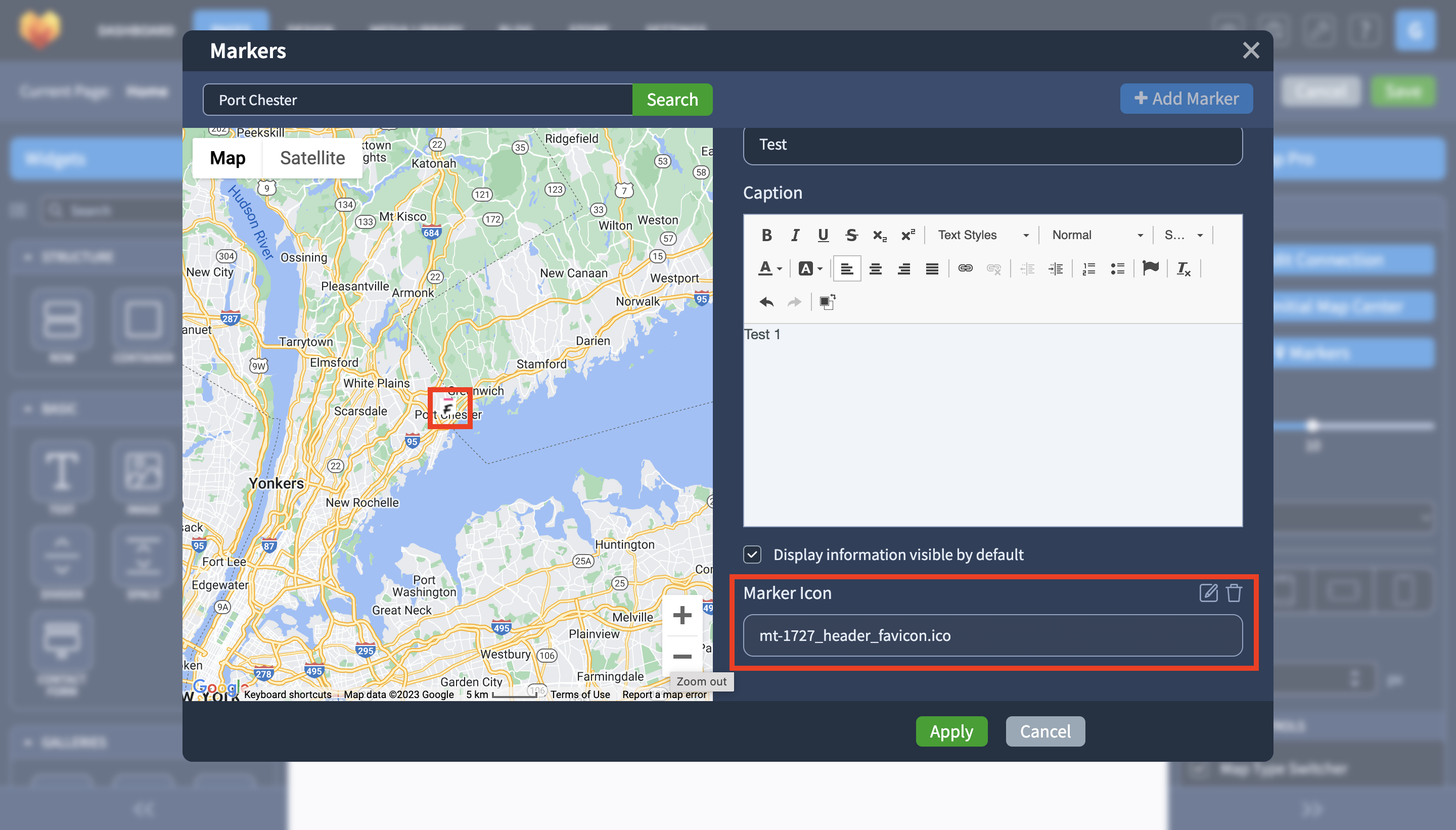Apply superscript formatting
Image resolution: width=1456 pixels, height=830 pixels.
(908, 235)
